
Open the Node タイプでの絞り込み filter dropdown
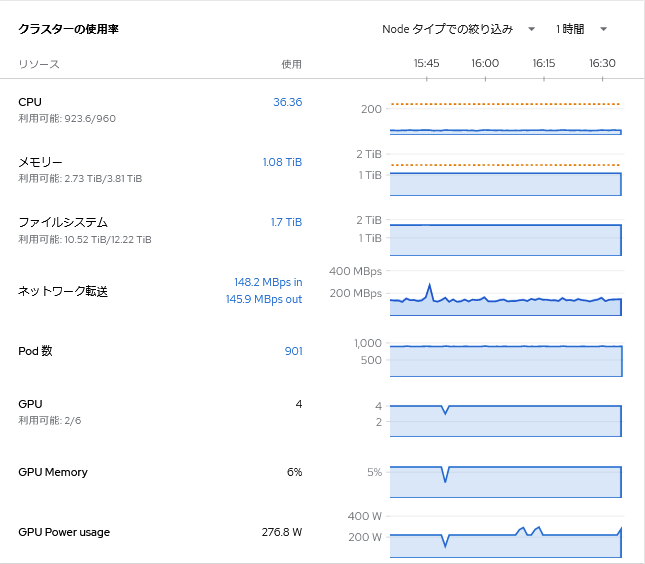458,29
